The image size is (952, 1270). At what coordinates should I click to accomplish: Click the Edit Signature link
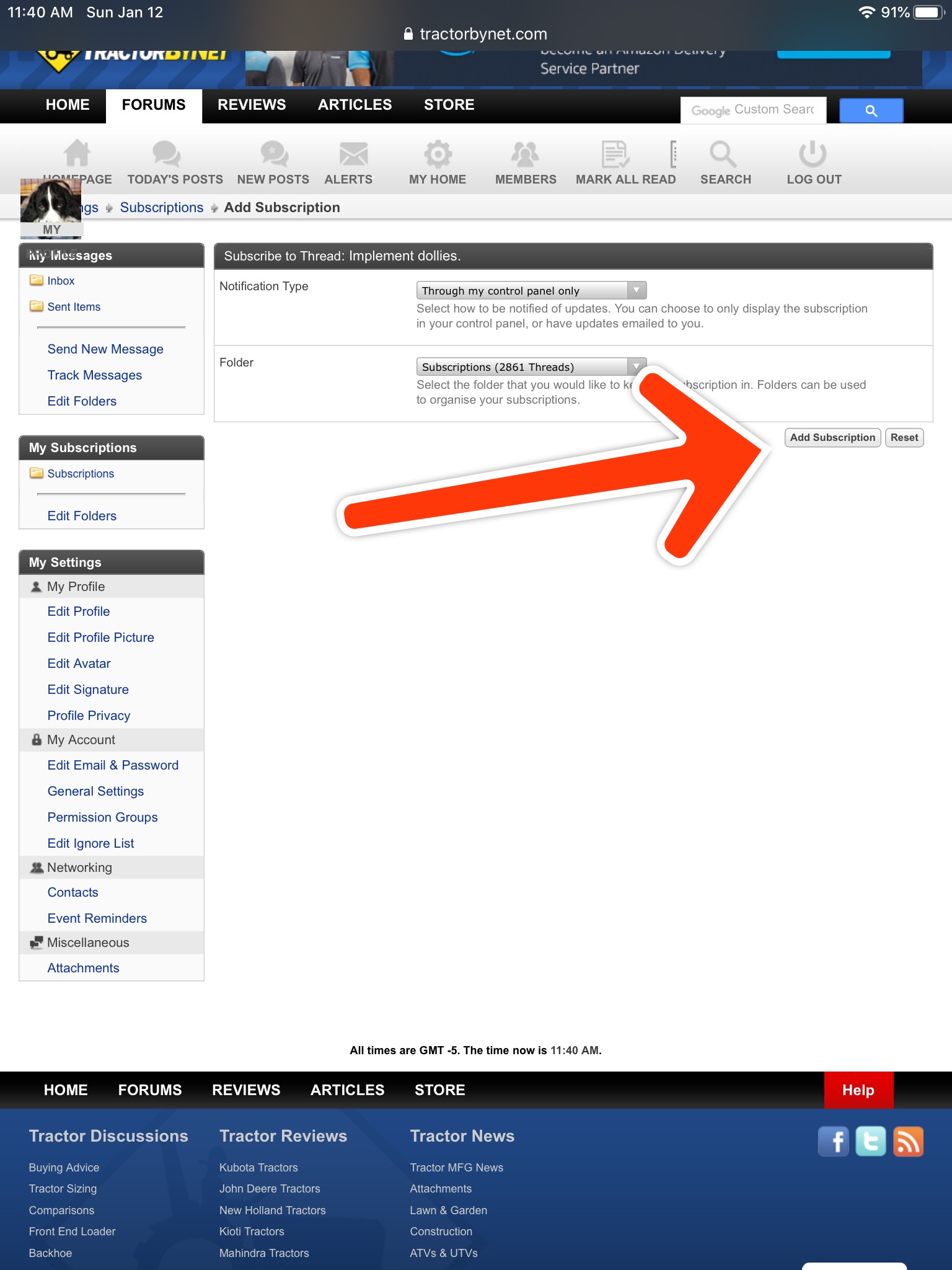tap(88, 690)
